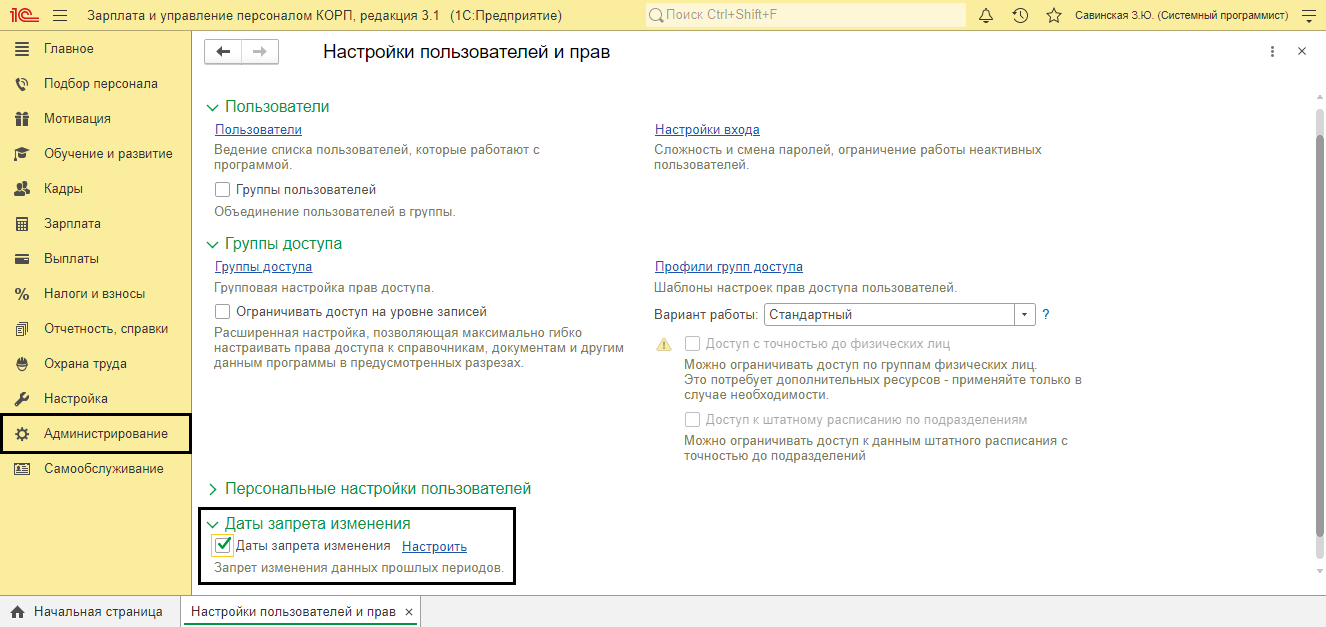Open the Зарплата section
Screen dimensions: 1326x627
[x=72, y=224]
